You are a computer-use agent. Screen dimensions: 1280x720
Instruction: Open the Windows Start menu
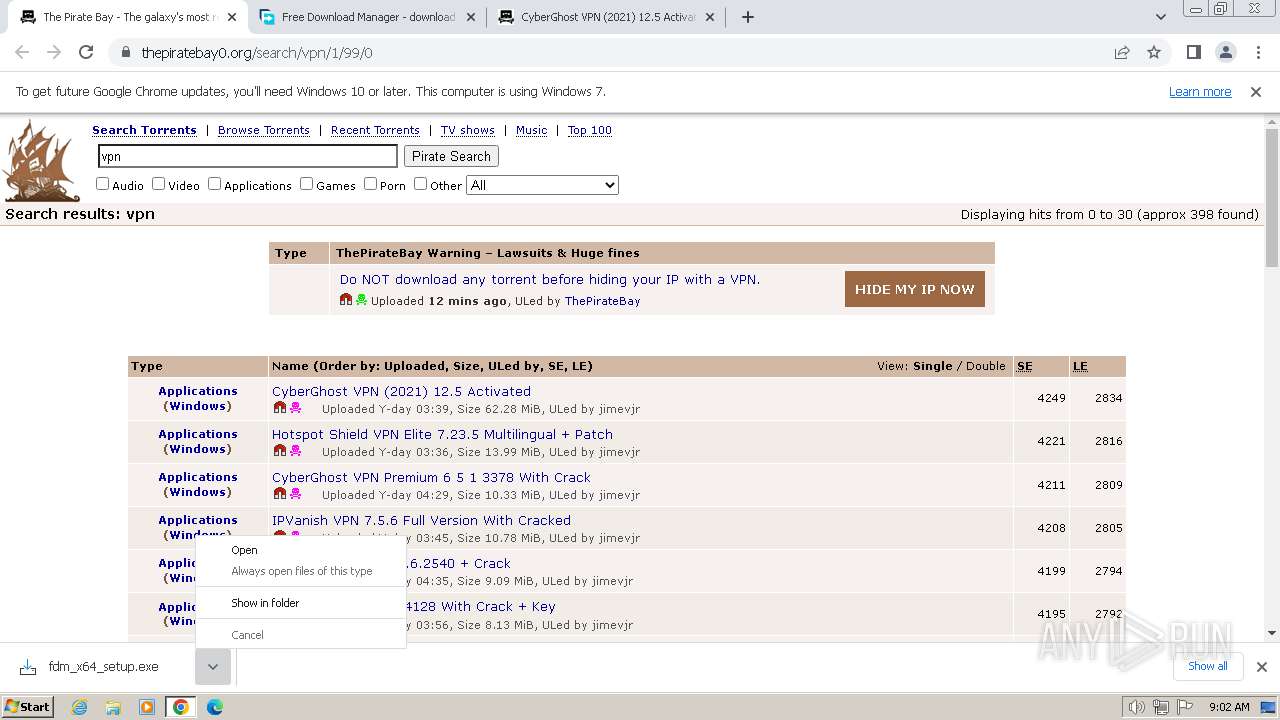point(28,707)
